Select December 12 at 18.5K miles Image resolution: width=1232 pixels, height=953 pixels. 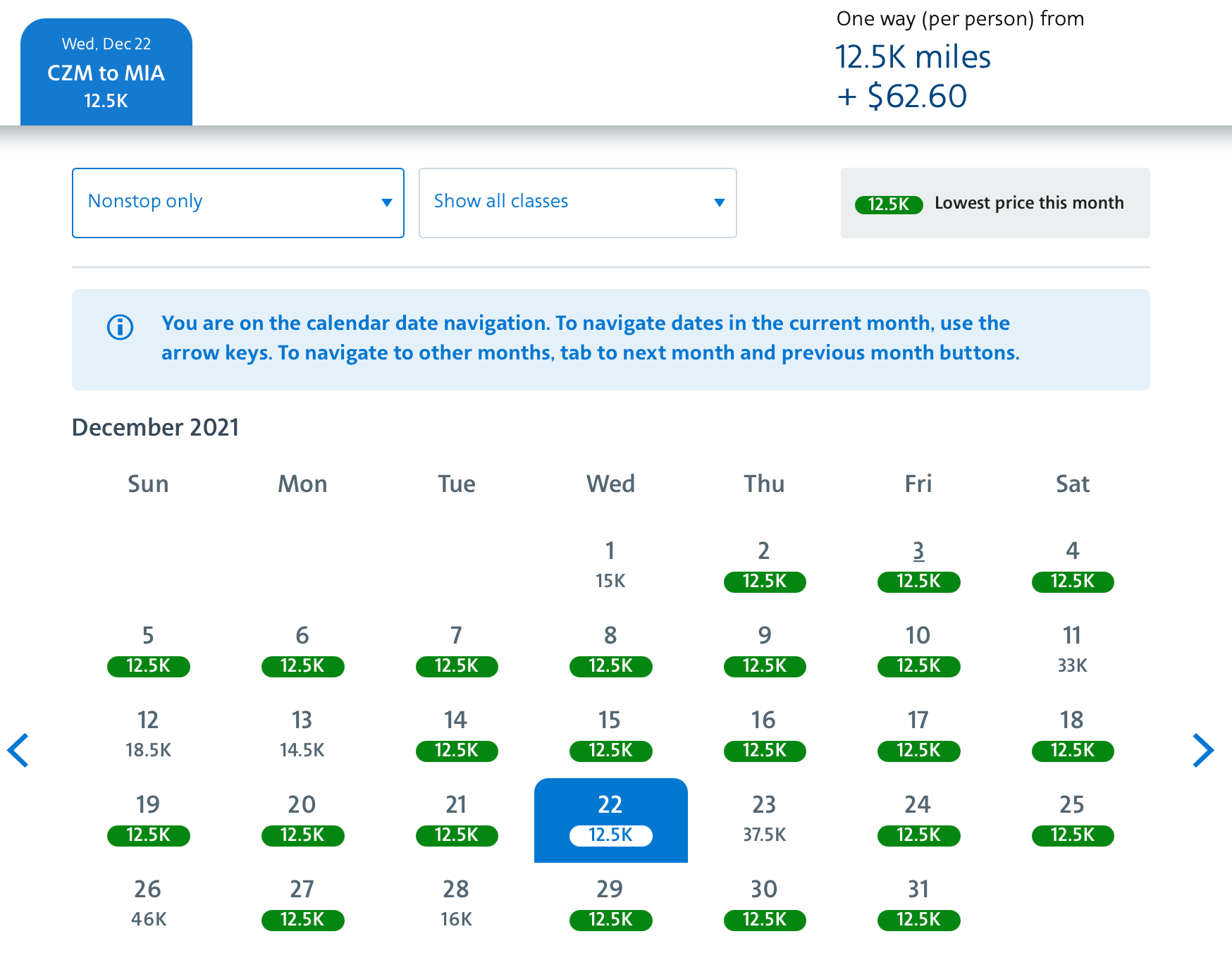pos(148,735)
